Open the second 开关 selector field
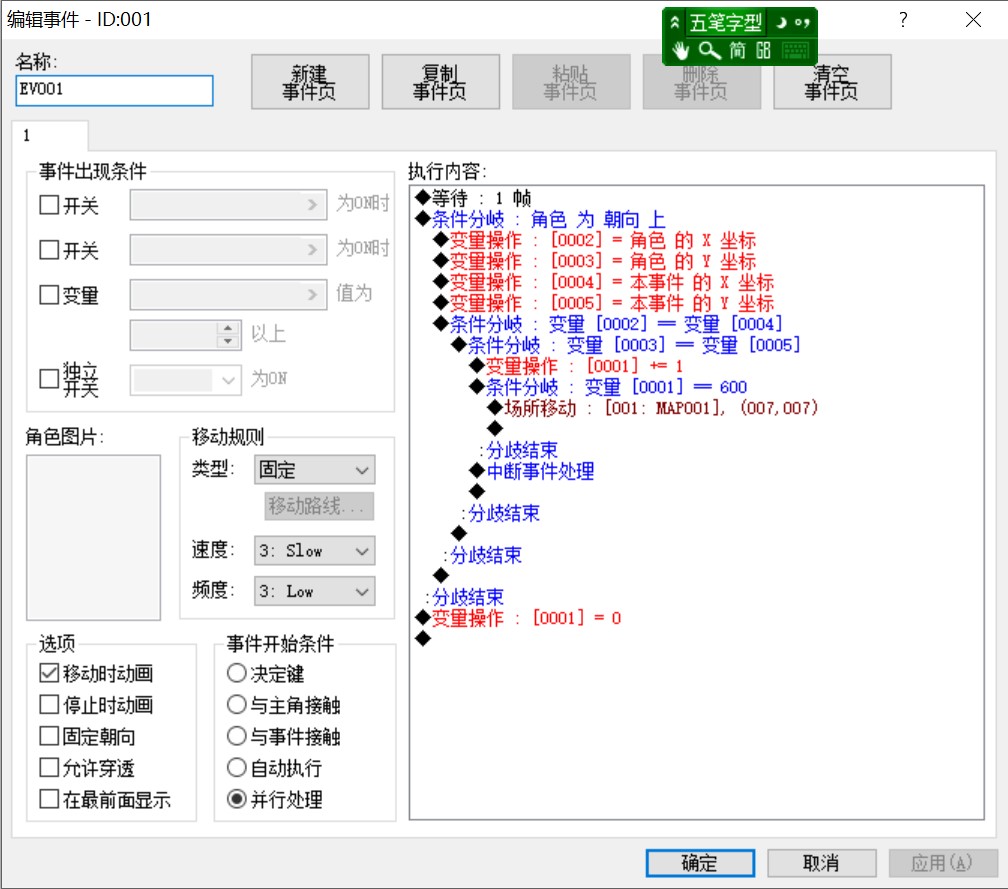 [228, 249]
